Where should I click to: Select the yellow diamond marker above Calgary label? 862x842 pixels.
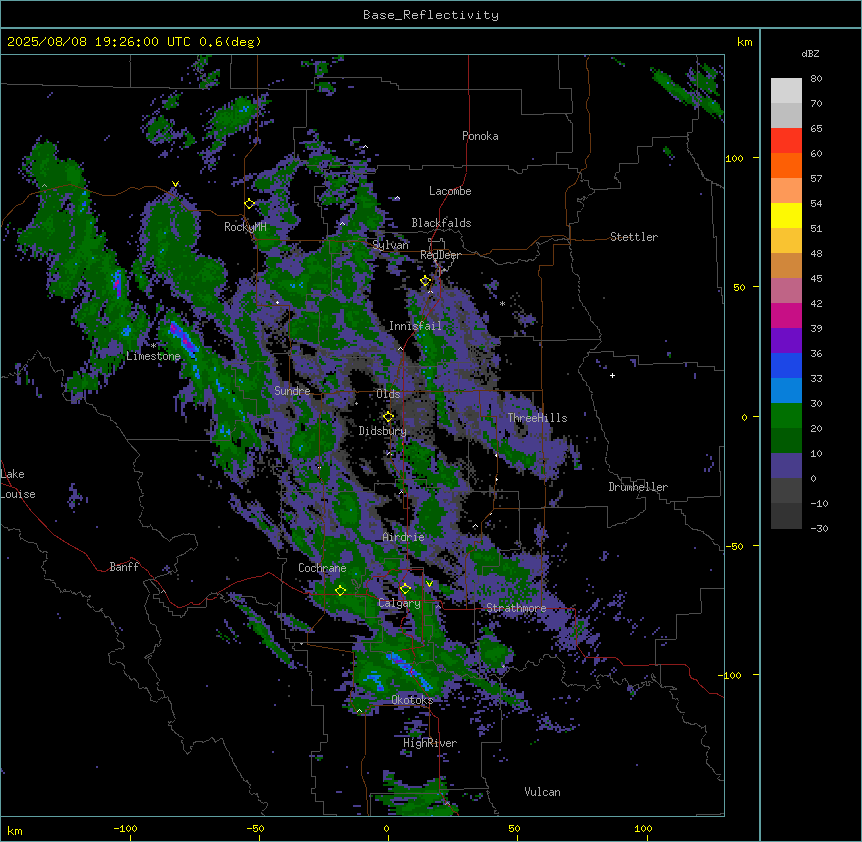[x=405, y=589]
